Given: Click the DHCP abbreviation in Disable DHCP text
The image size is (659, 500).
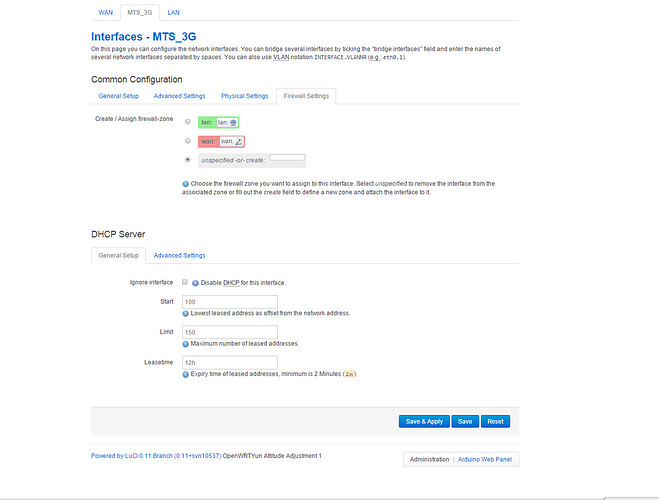Looking at the screenshot, I should [x=231, y=283].
